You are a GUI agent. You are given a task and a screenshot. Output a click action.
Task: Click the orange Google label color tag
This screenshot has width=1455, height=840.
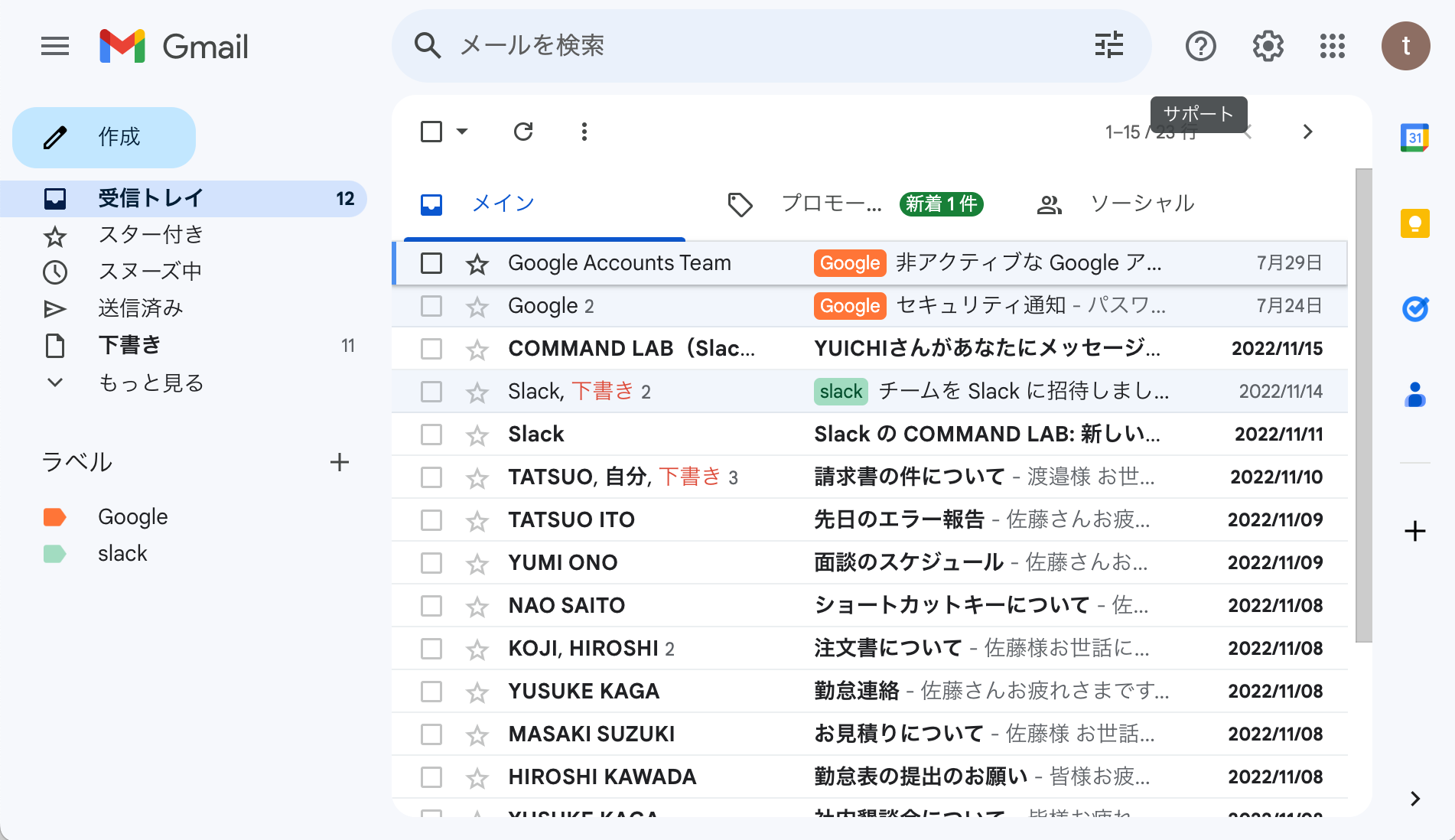tap(55, 517)
